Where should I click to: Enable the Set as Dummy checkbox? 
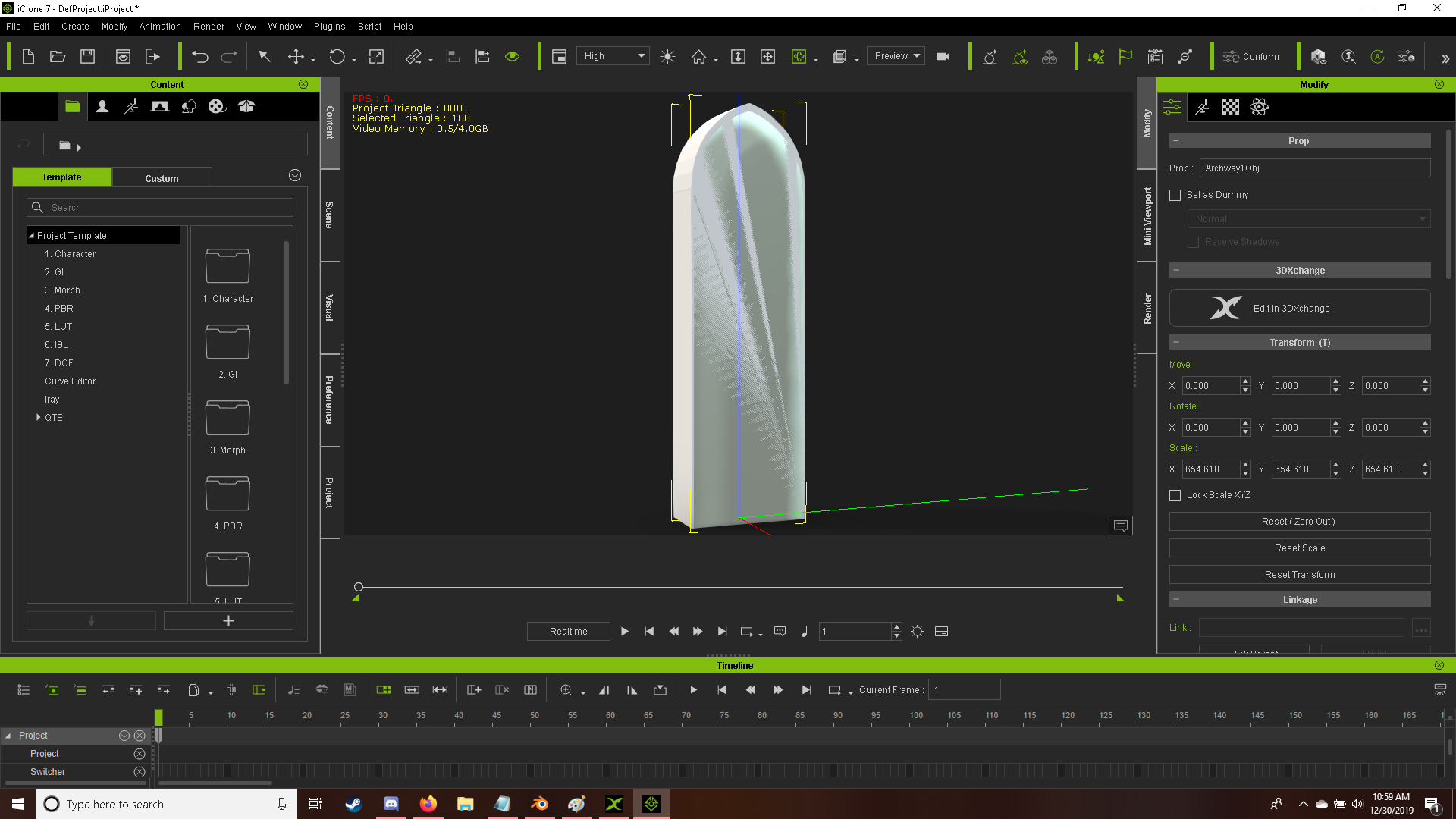point(1175,195)
